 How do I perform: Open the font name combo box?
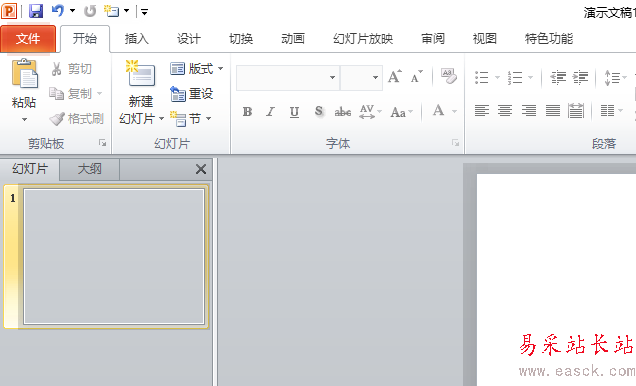point(288,77)
